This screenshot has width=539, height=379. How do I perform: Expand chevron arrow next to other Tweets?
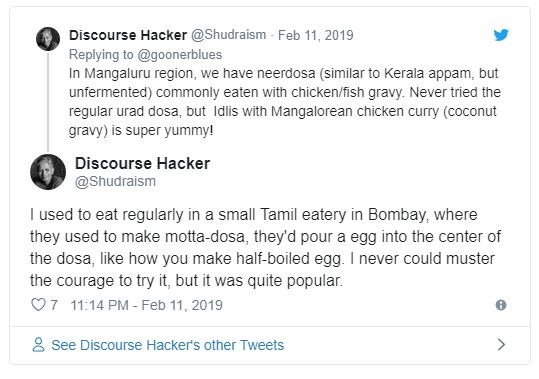tap(501, 344)
